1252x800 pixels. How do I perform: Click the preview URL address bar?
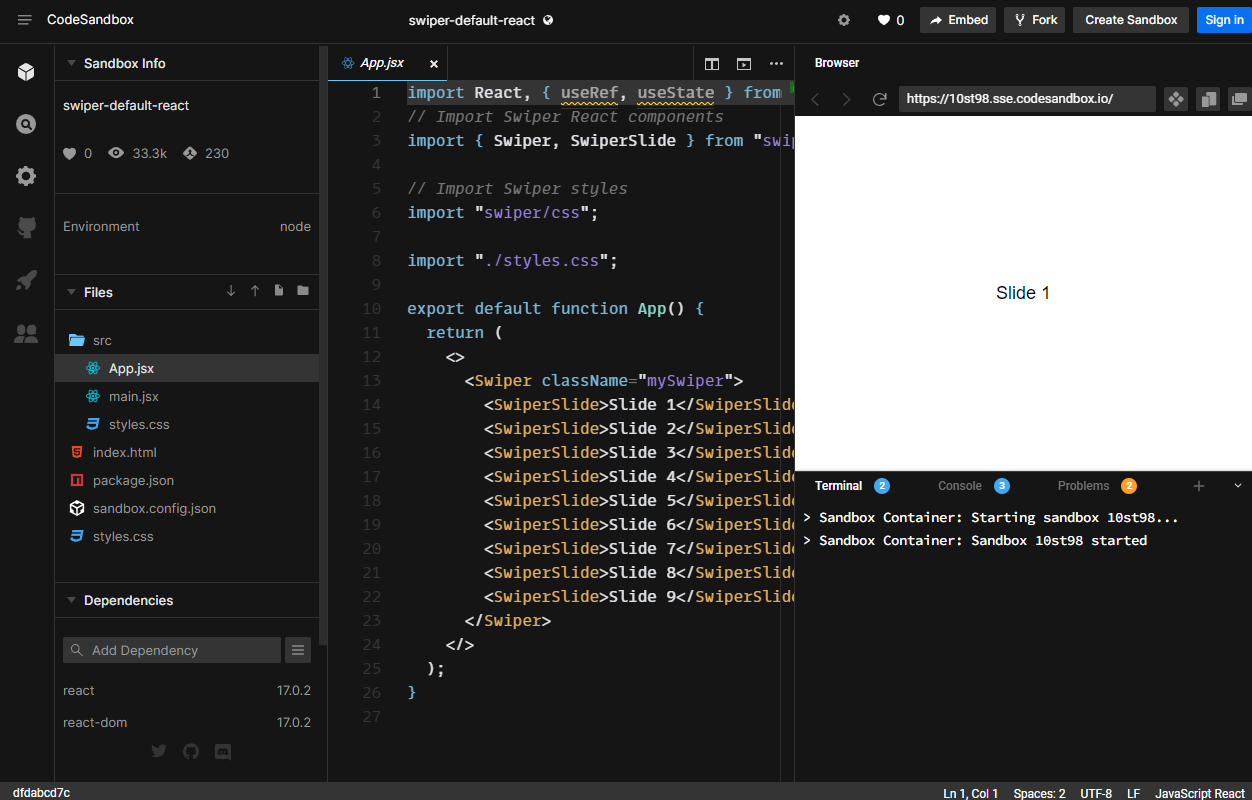point(1027,99)
